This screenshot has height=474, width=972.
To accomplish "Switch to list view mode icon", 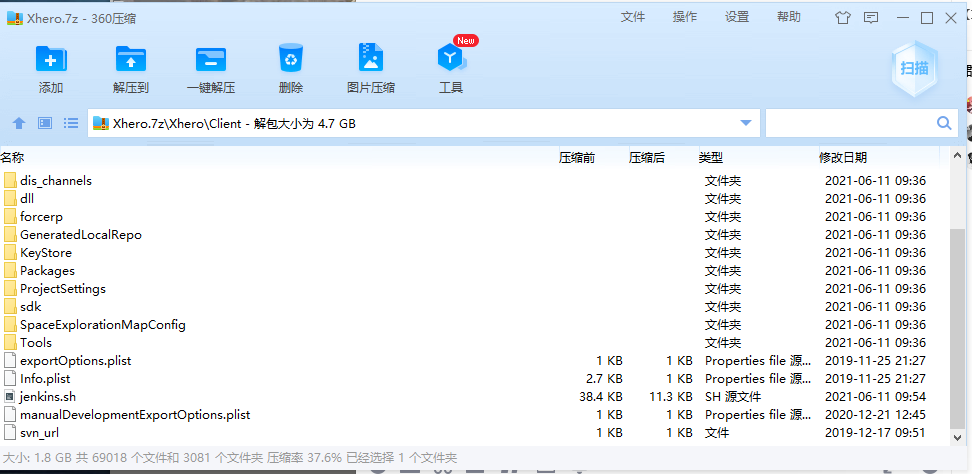I will tap(71, 124).
